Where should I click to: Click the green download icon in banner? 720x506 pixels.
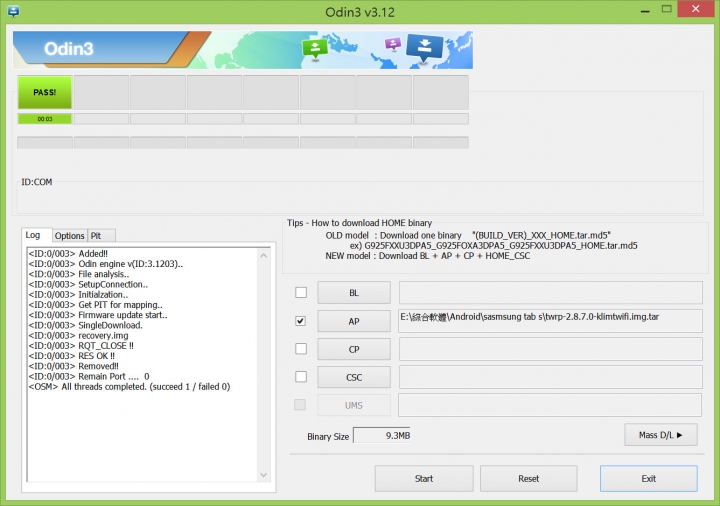(315, 48)
